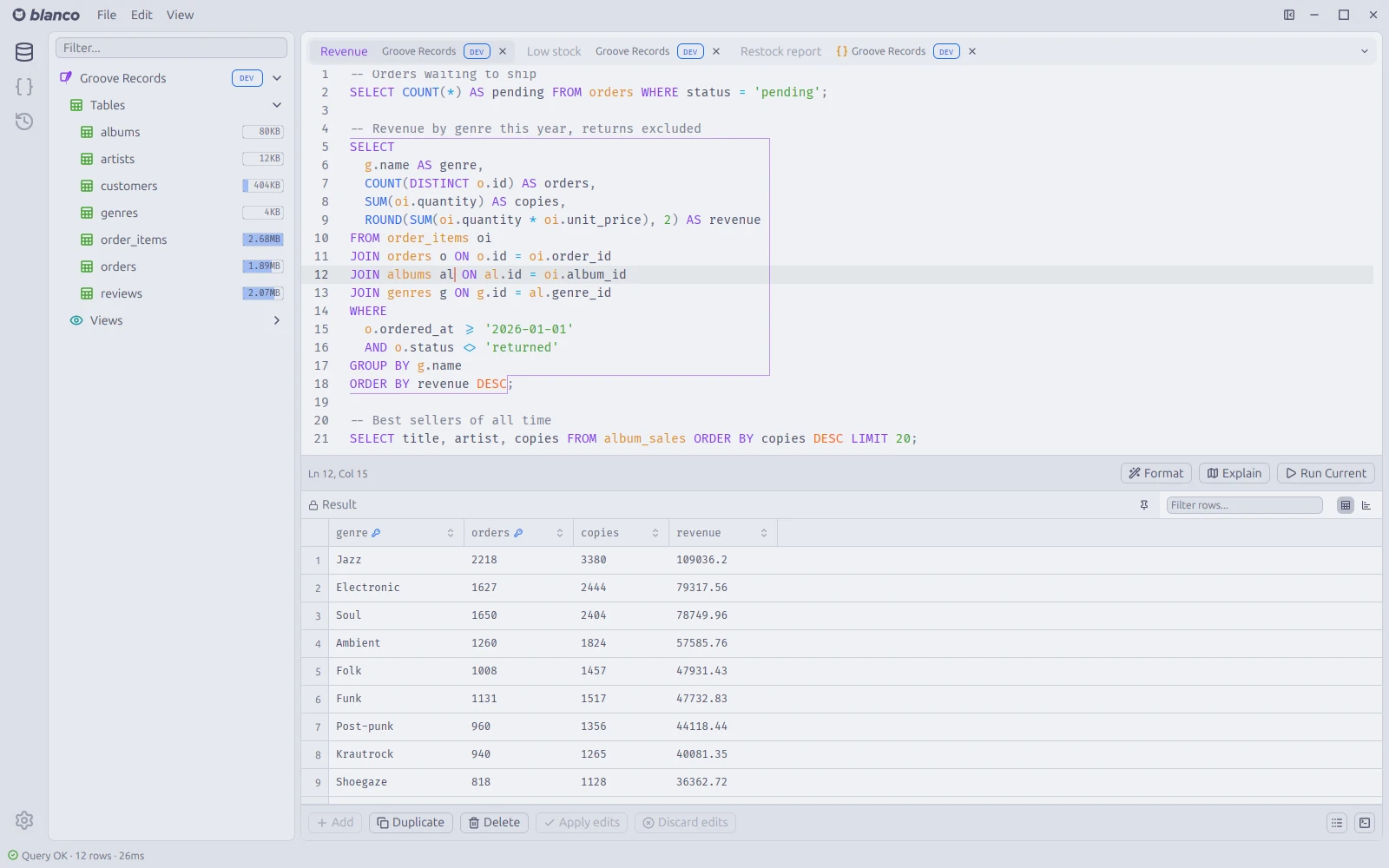Image resolution: width=1389 pixels, height=868 pixels.
Task: Switch to the Restock report tab
Action: point(780,51)
